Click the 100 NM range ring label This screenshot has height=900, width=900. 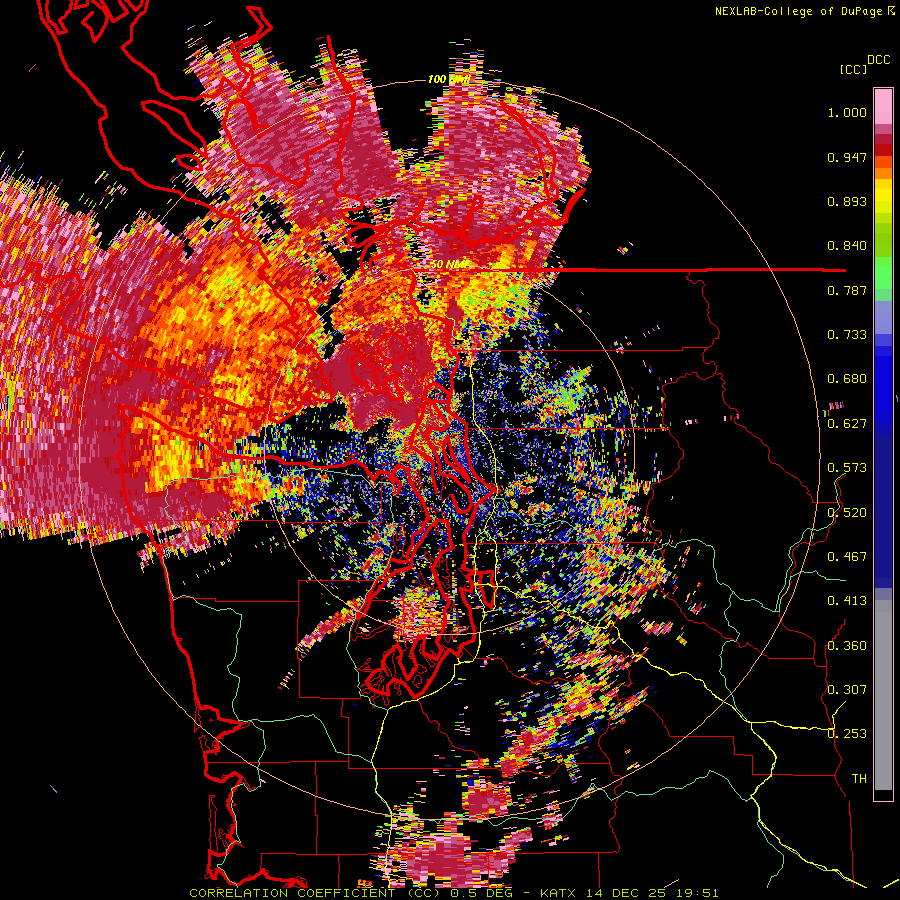coord(449,79)
